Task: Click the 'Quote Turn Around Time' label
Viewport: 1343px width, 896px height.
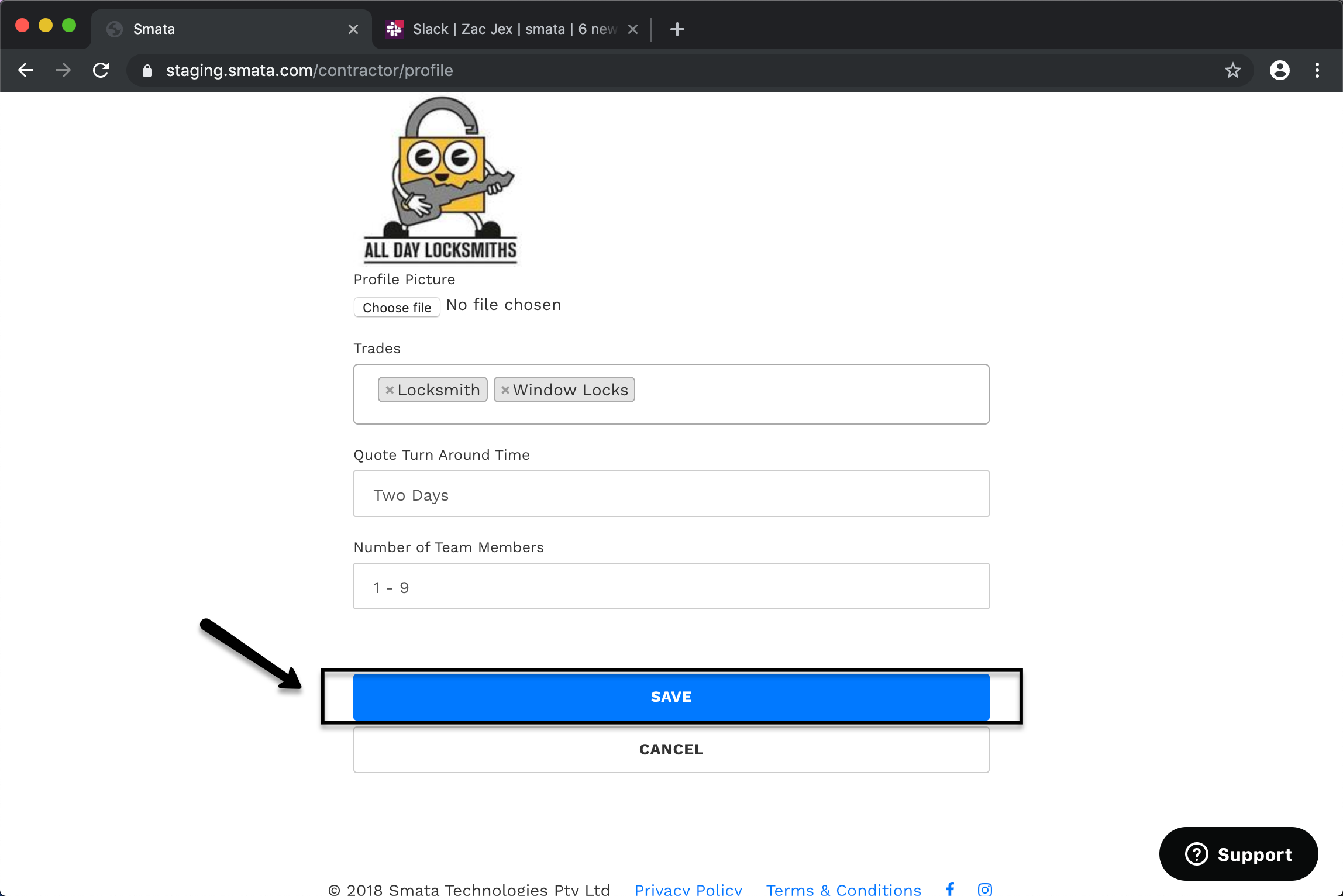Action: click(x=442, y=455)
